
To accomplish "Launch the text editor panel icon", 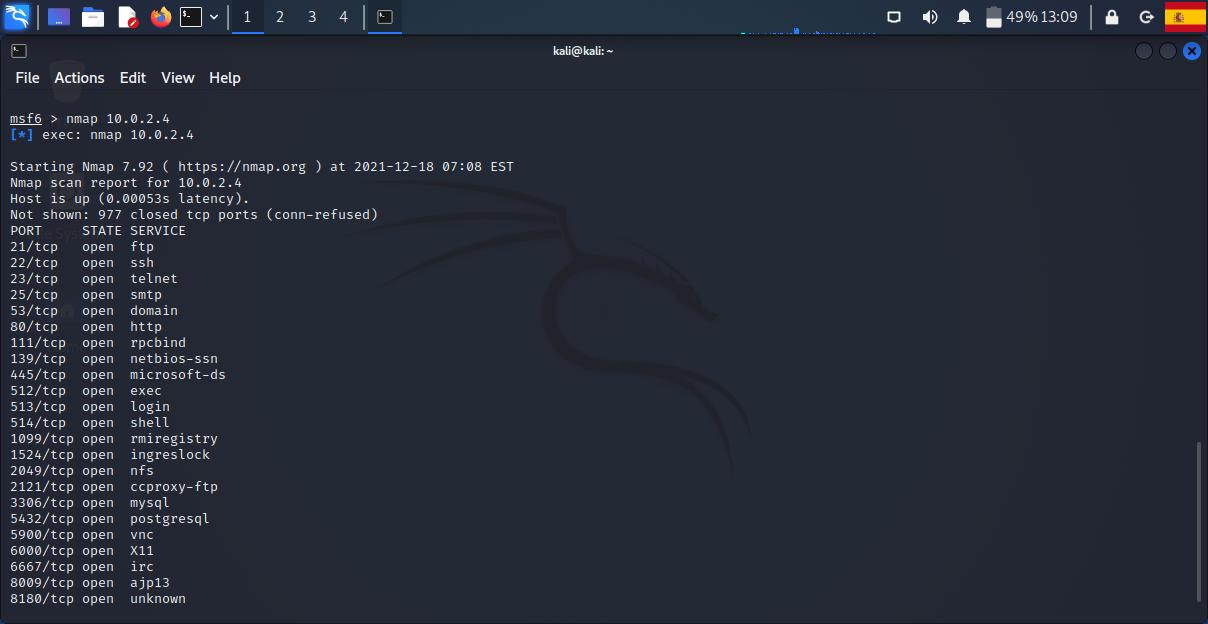I will click(127, 17).
